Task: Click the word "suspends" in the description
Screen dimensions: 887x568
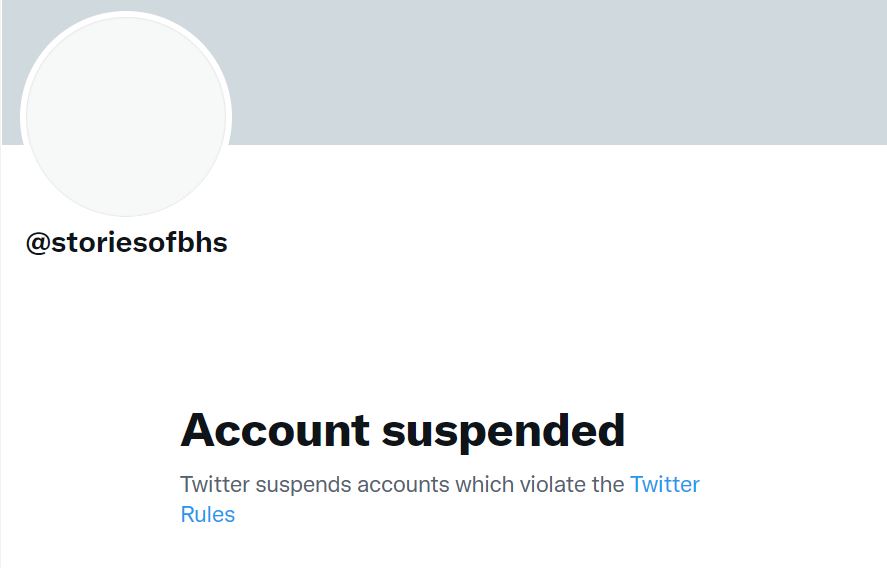Action: [304, 486]
